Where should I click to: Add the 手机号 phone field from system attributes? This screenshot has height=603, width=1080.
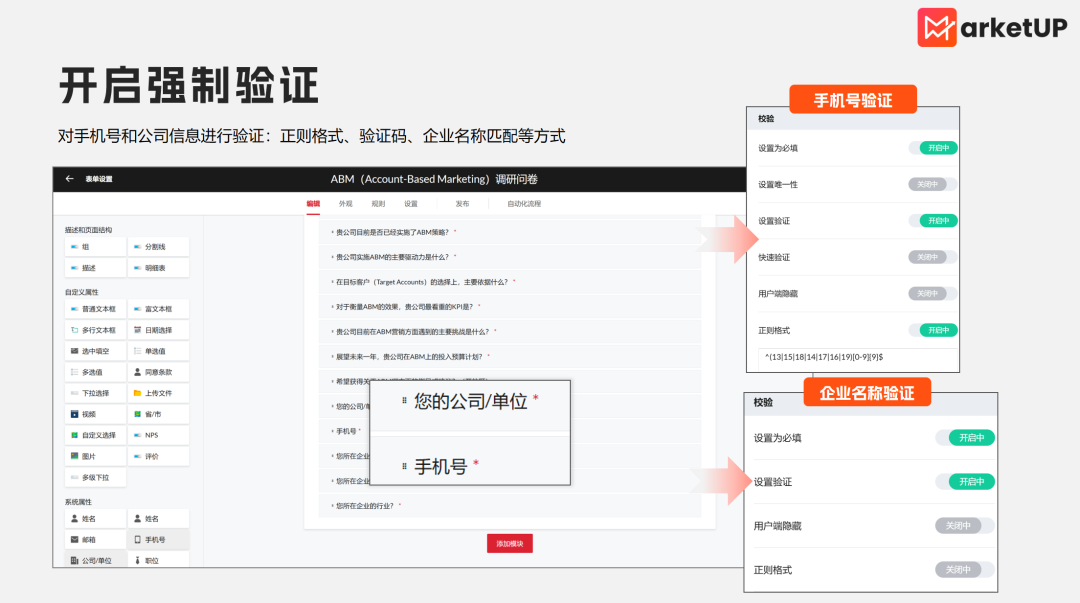[158, 537]
